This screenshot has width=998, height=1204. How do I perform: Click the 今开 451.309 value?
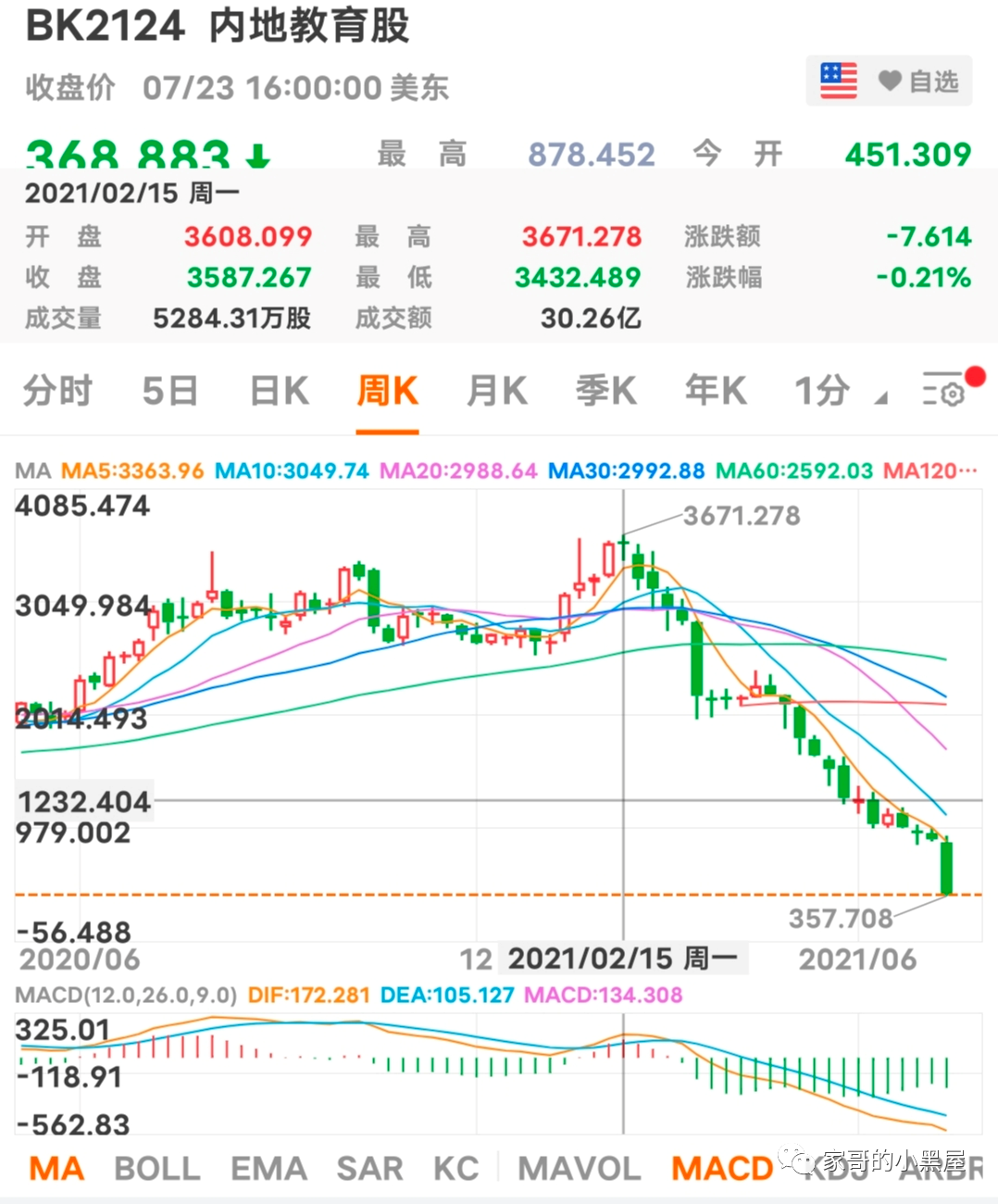click(x=908, y=154)
